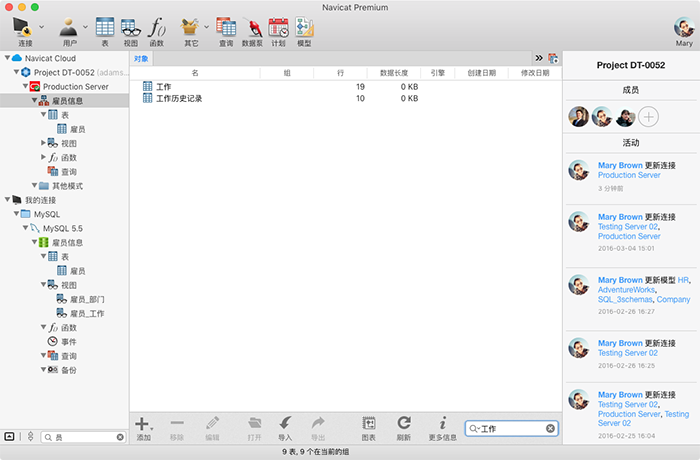Select the View (视图) toolbar icon
700x460 pixels.
pyautogui.click(x=131, y=27)
